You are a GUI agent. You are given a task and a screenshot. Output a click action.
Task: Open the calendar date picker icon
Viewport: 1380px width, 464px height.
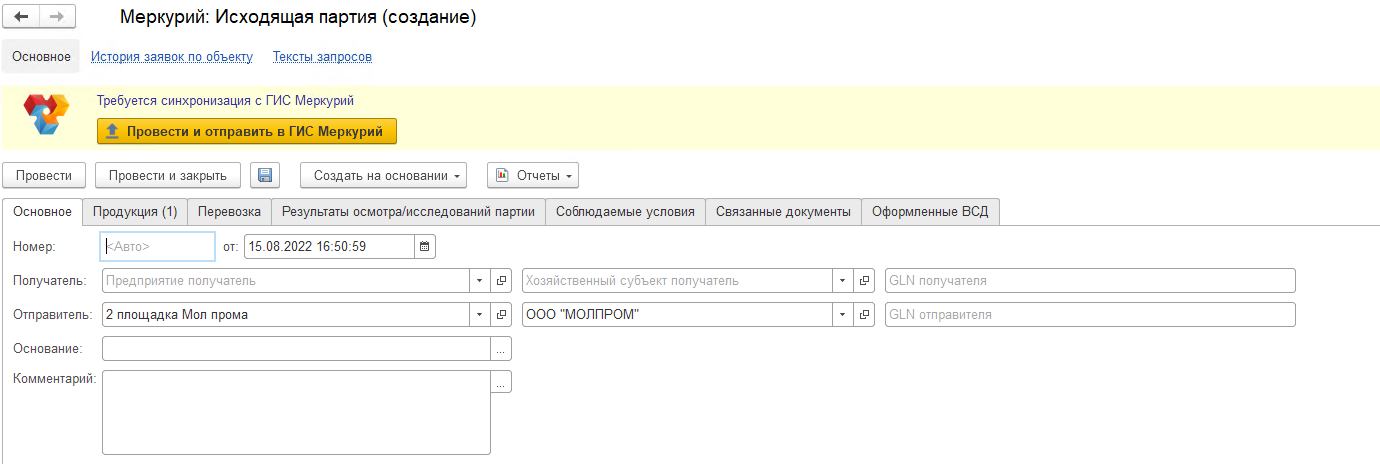coord(424,246)
